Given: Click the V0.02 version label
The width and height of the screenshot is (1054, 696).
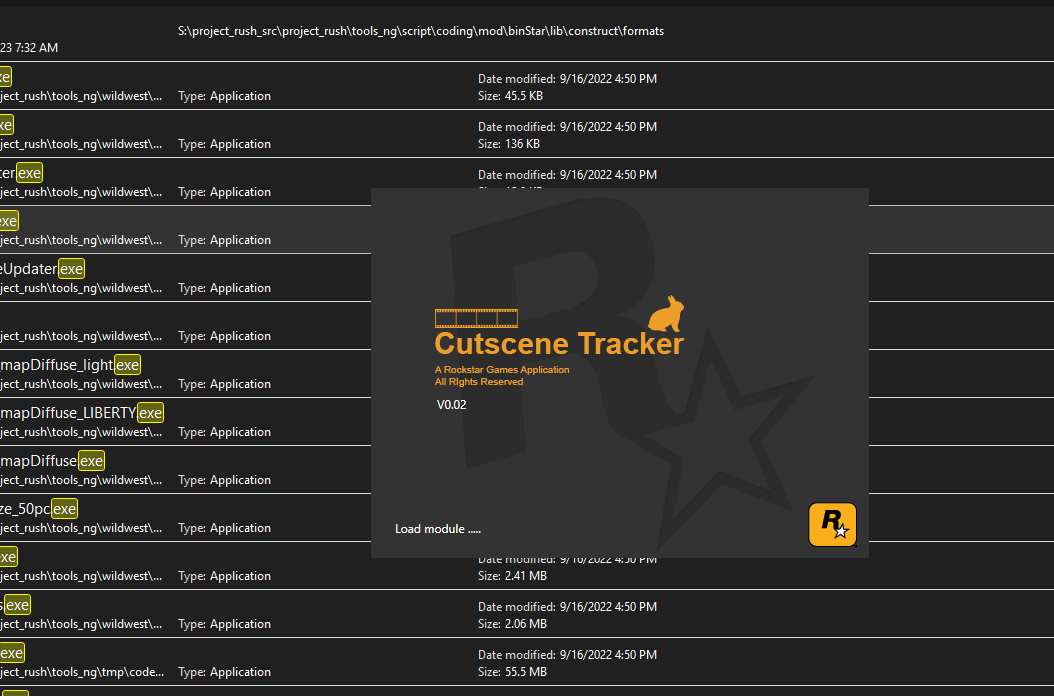Looking at the screenshot, I should click(451, 405).
